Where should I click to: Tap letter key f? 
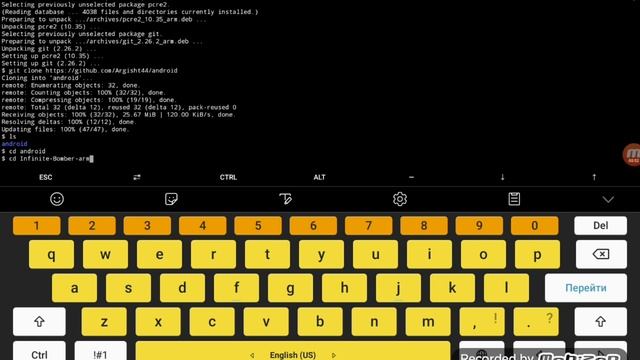[236, 288]
